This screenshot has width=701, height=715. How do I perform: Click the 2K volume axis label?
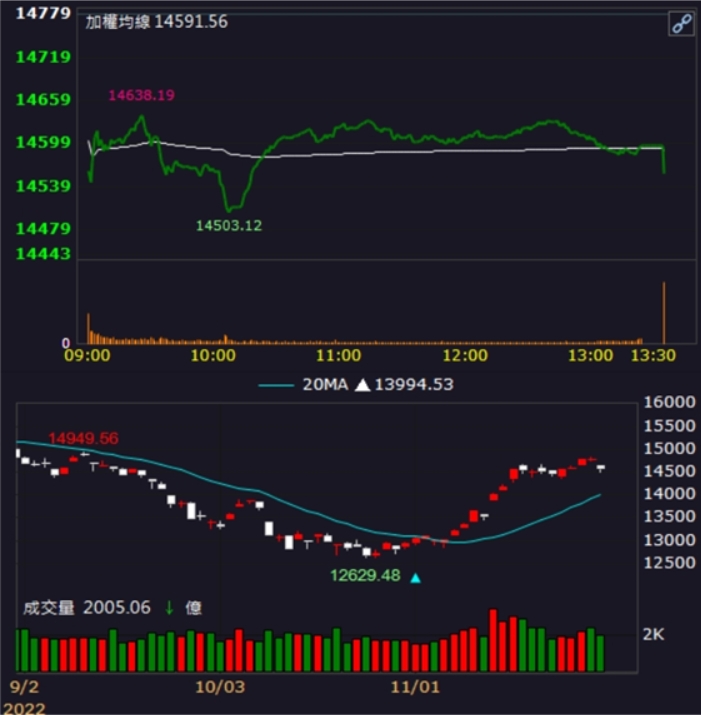click(653, 634)
